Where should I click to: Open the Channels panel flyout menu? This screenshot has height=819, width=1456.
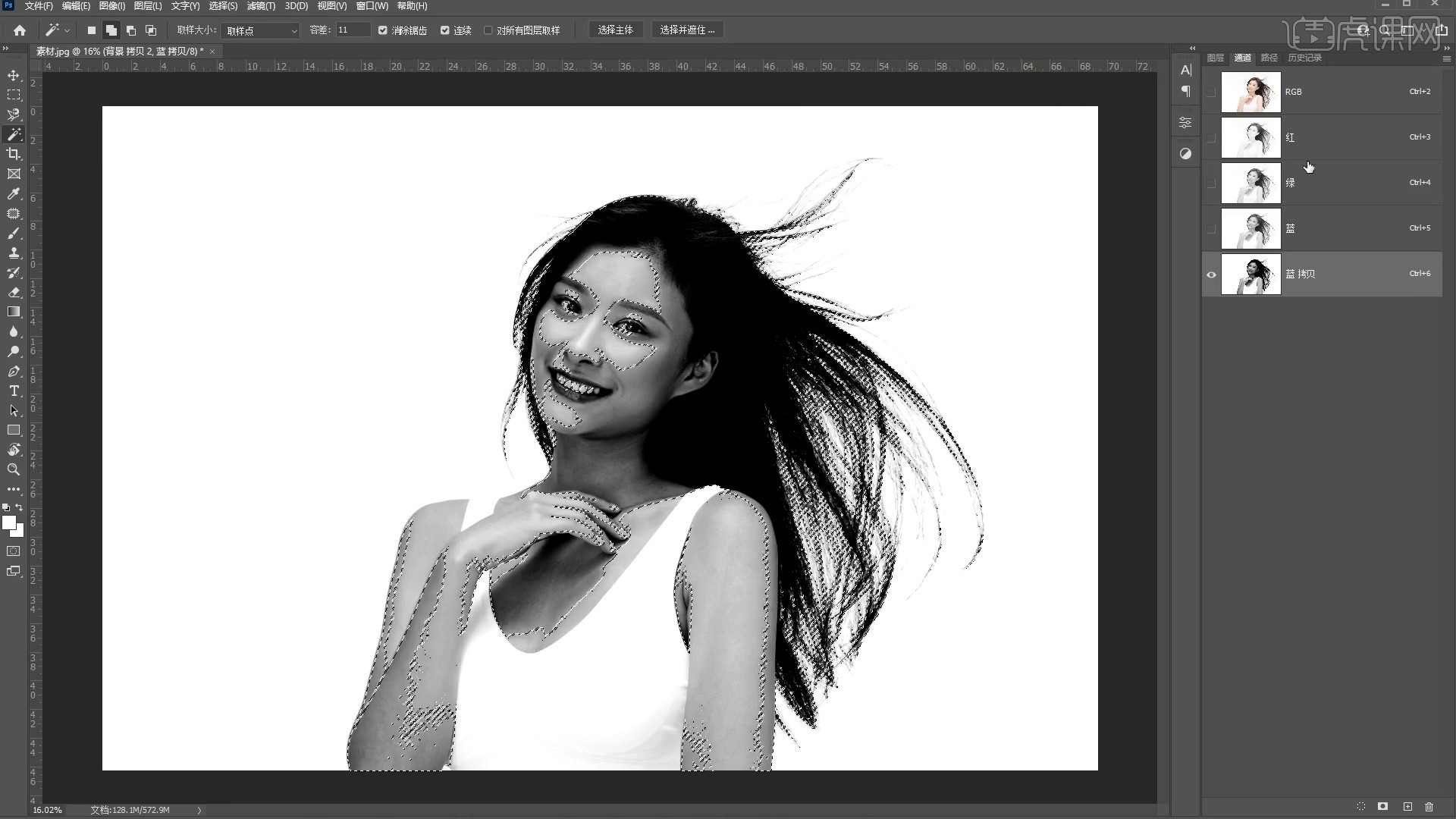tap(1446, 58)
